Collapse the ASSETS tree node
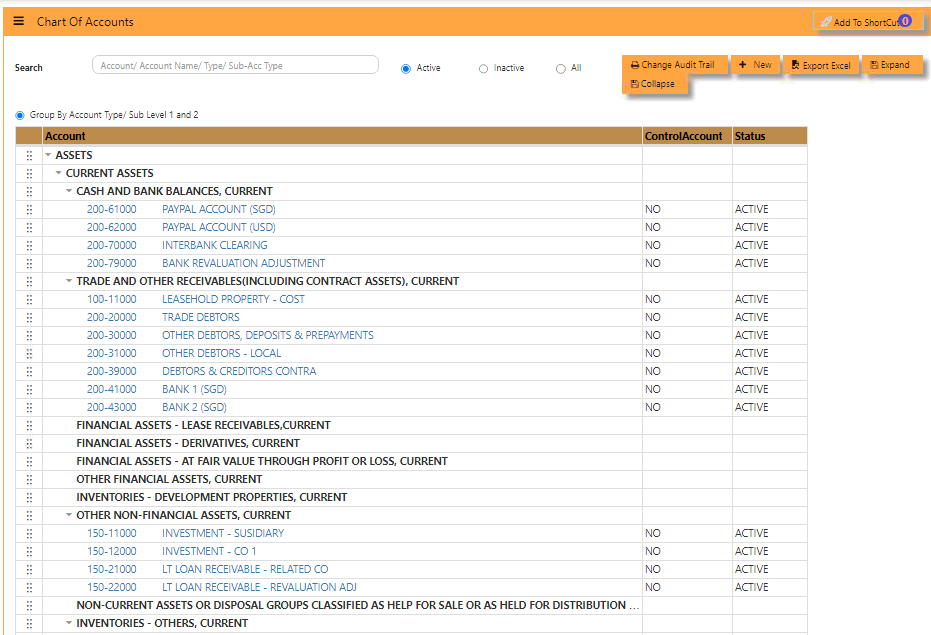 click(48, 155)
